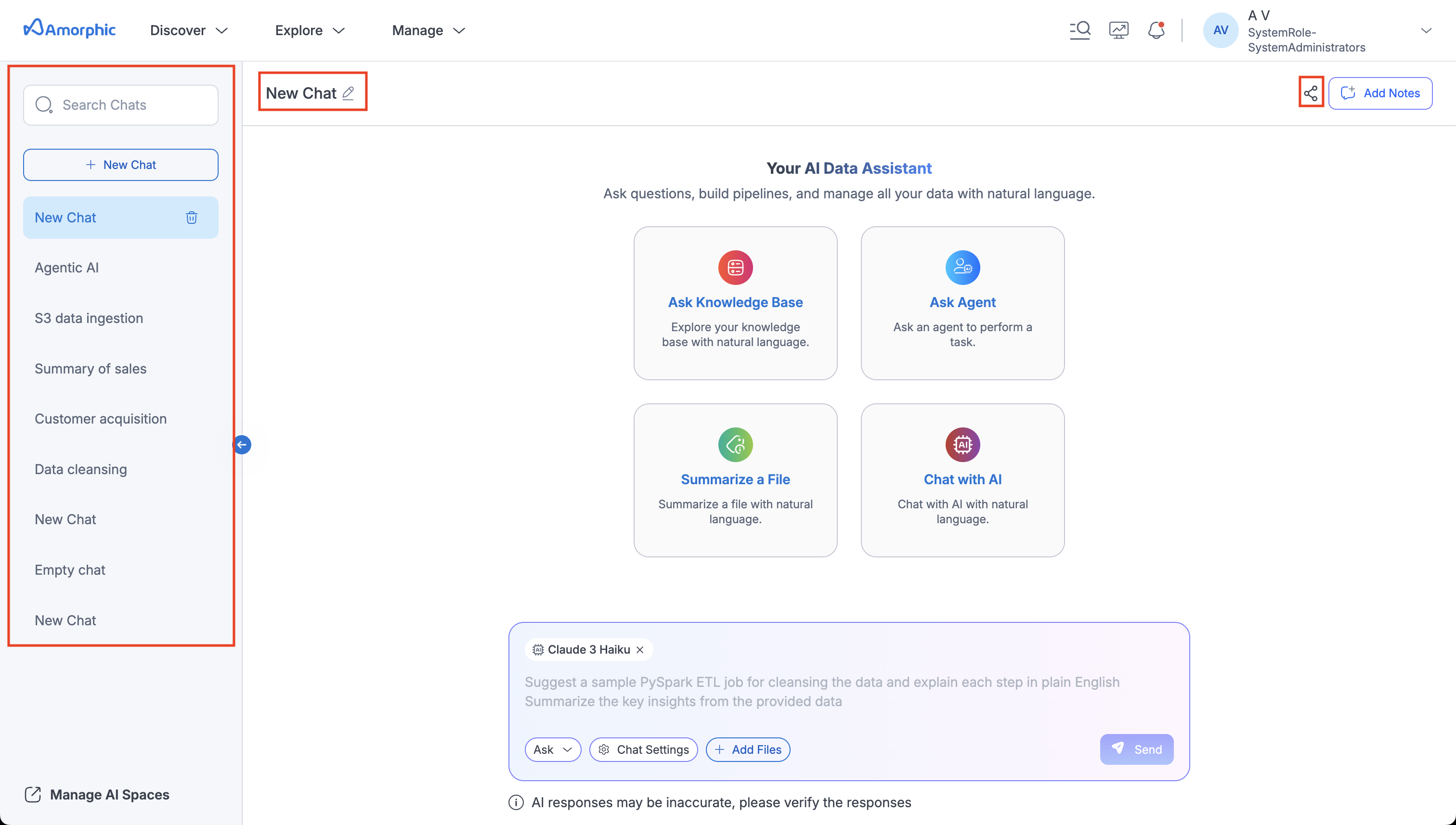Remove the Claude 3 Haiku model tag

(x=640, y=649)
